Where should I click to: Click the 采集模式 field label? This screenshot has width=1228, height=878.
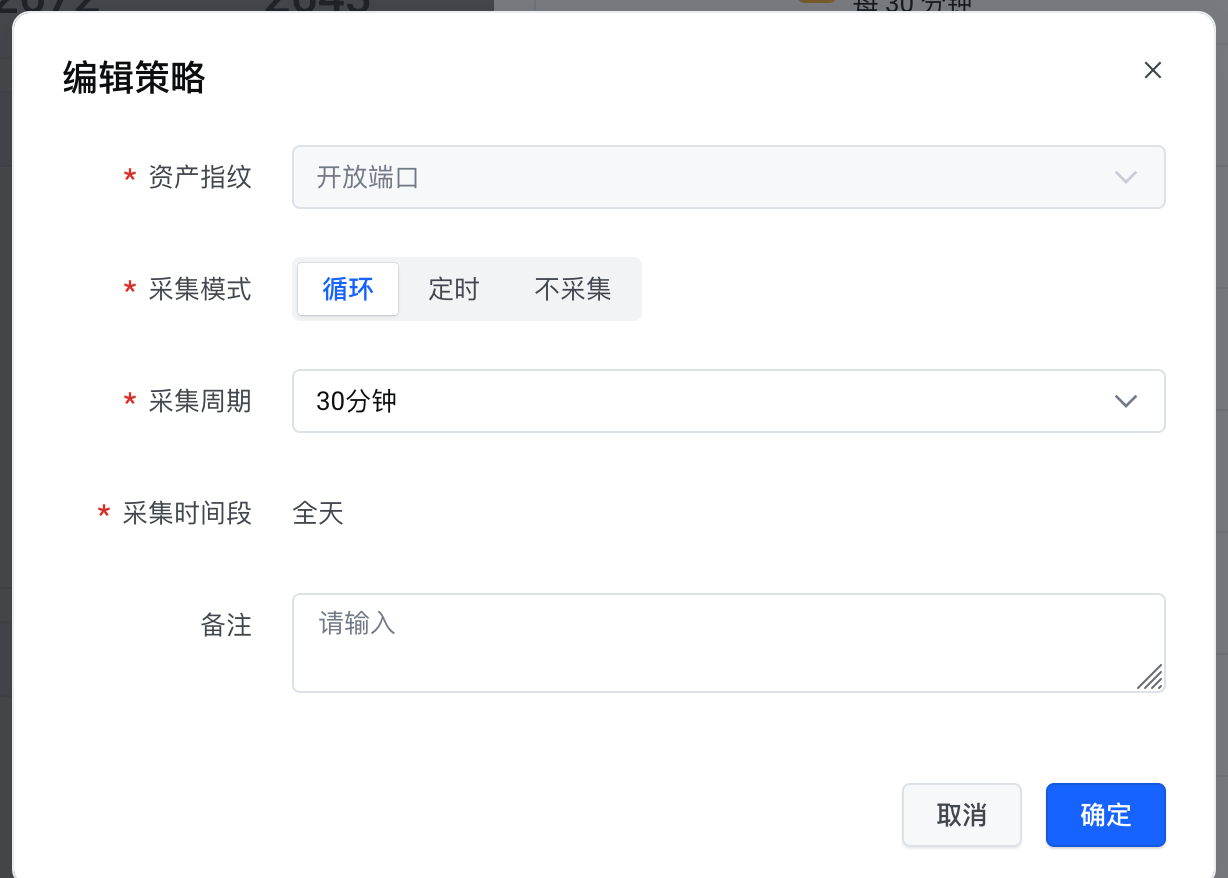click(x=200, y=290)
